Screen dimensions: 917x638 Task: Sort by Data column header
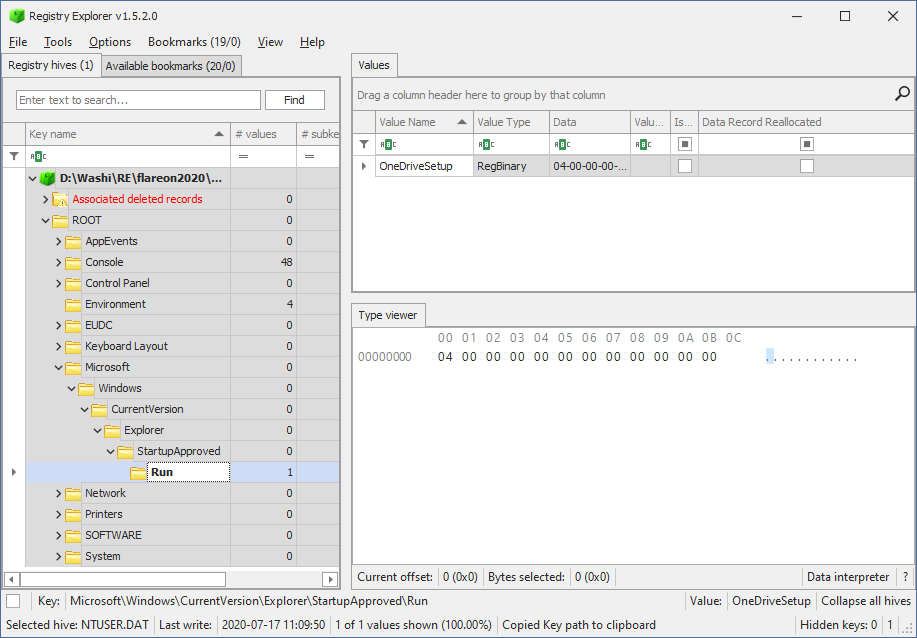(590, 122)
